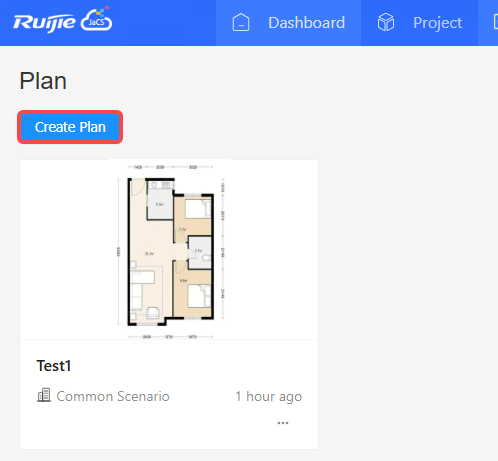
Task: Switch to the Project tab
Action: click(x=419, y=23)
